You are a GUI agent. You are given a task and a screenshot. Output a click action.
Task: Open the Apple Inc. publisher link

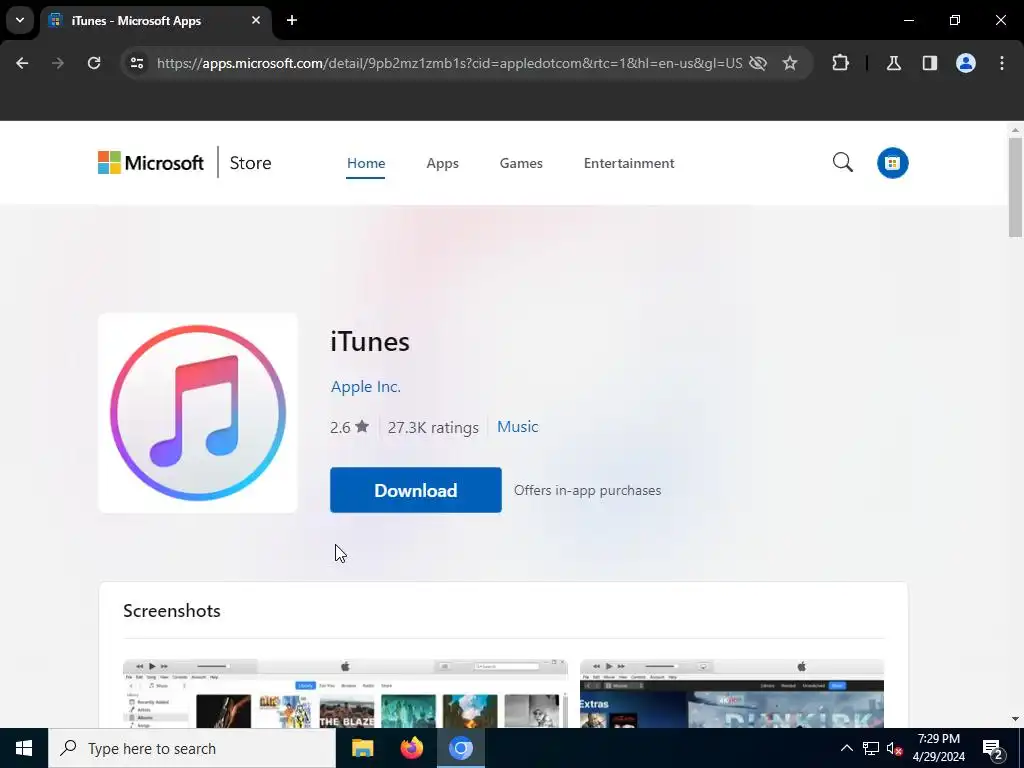[x=366, y=387]
